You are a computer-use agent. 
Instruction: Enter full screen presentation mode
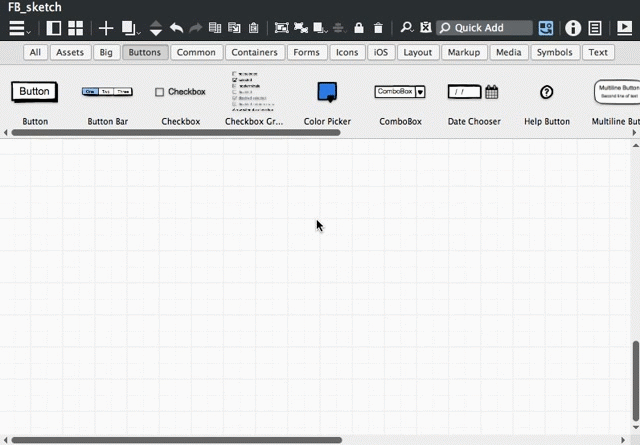coord(624,28)
